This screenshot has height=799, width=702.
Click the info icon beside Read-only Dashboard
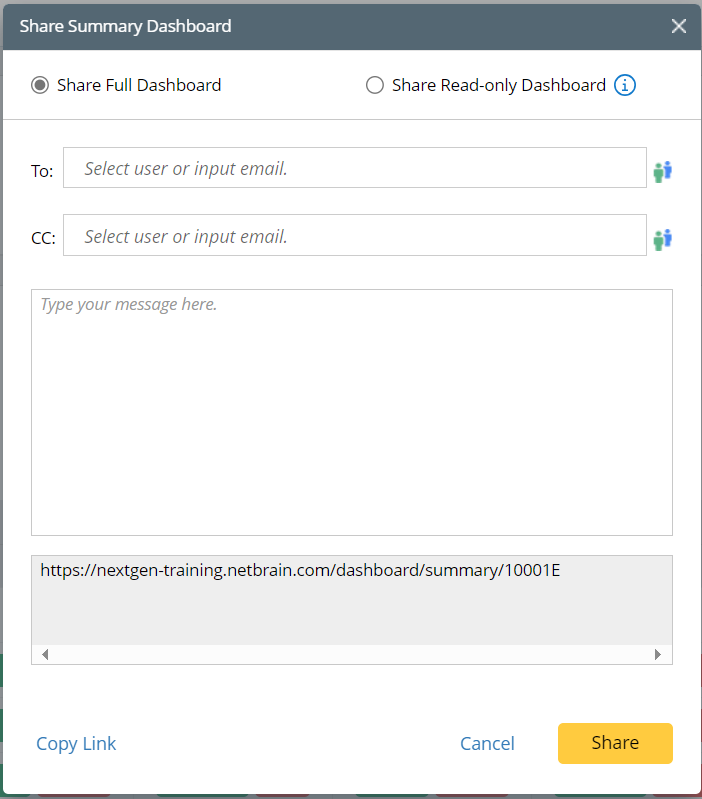coord(625,85)
